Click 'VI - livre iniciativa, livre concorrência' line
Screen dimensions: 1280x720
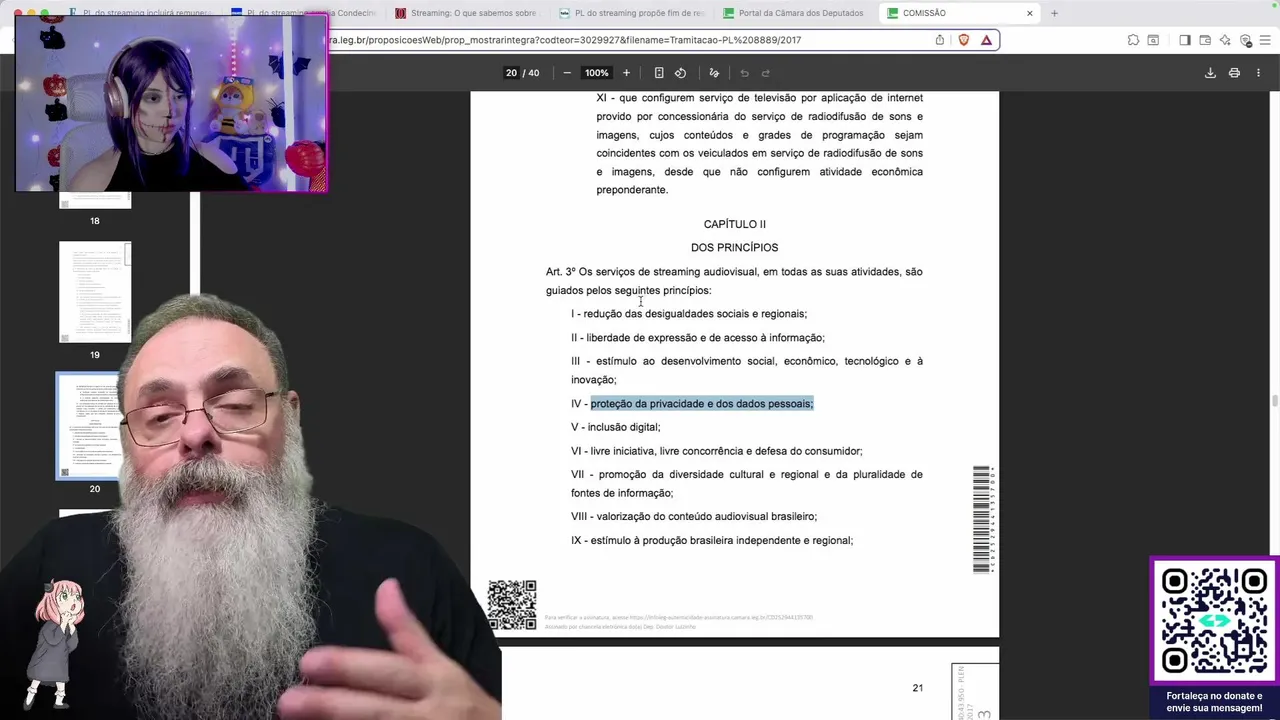tap(717, 452)
